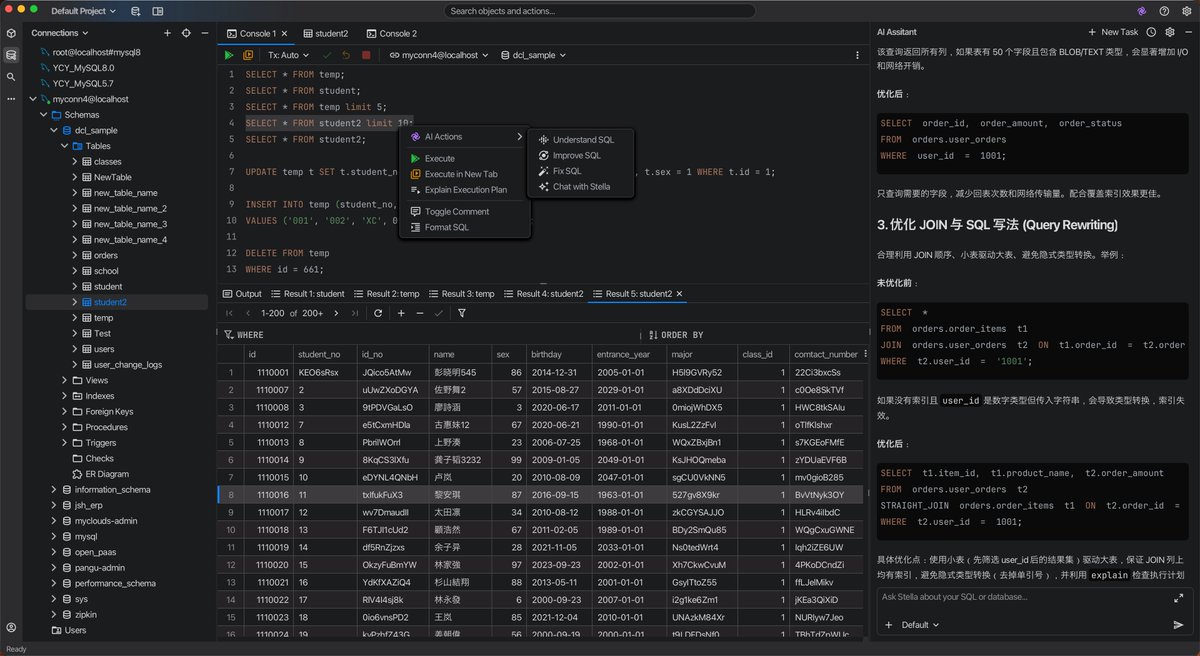This screenshot has height=656, width=1200.
Task: Open the Tx: Auto transaction mode dropdown
Action: click(x=289, y=55)
